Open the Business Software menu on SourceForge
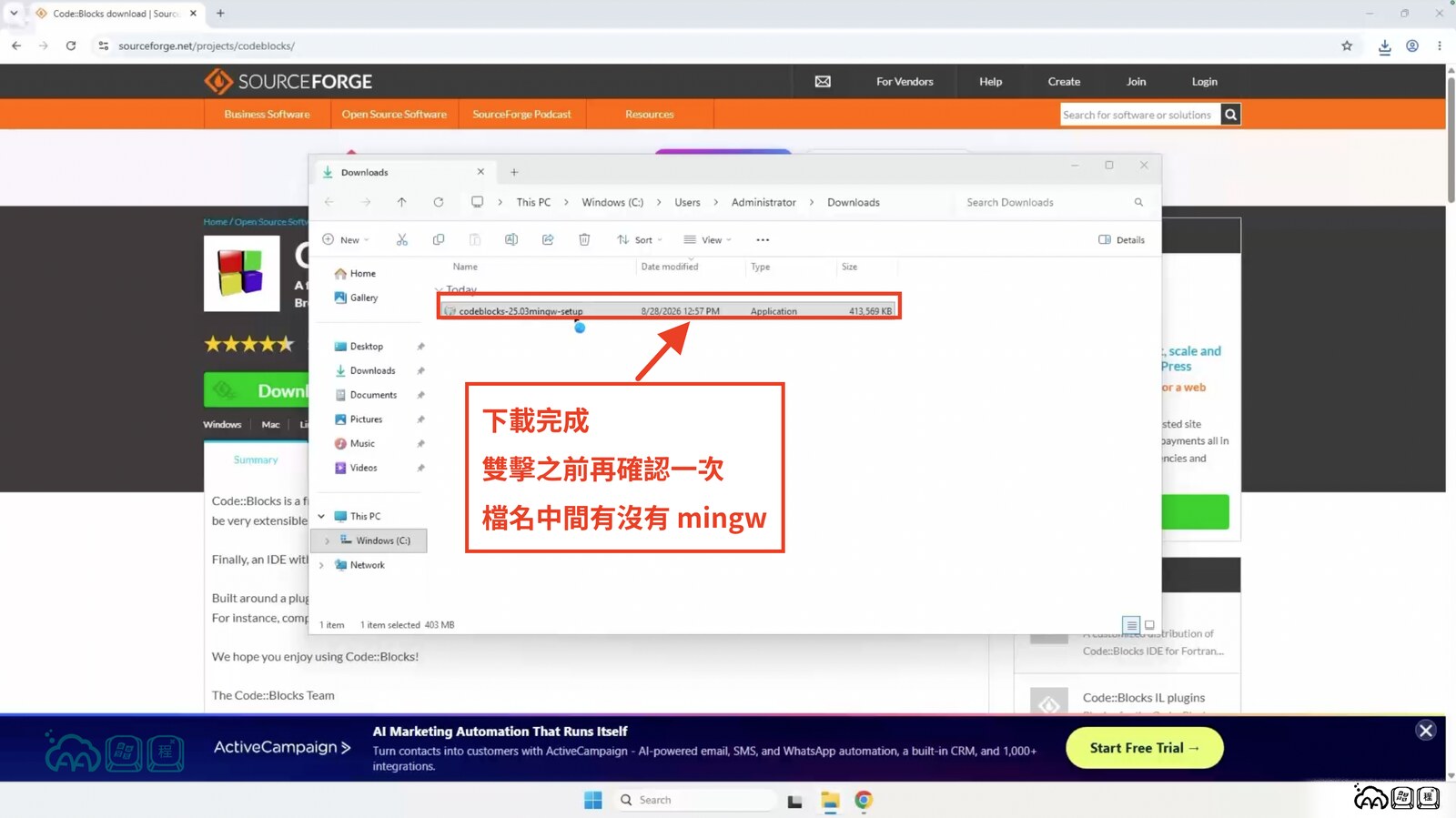This screenshot has width=1456, height=818. (x=267, y=115)
